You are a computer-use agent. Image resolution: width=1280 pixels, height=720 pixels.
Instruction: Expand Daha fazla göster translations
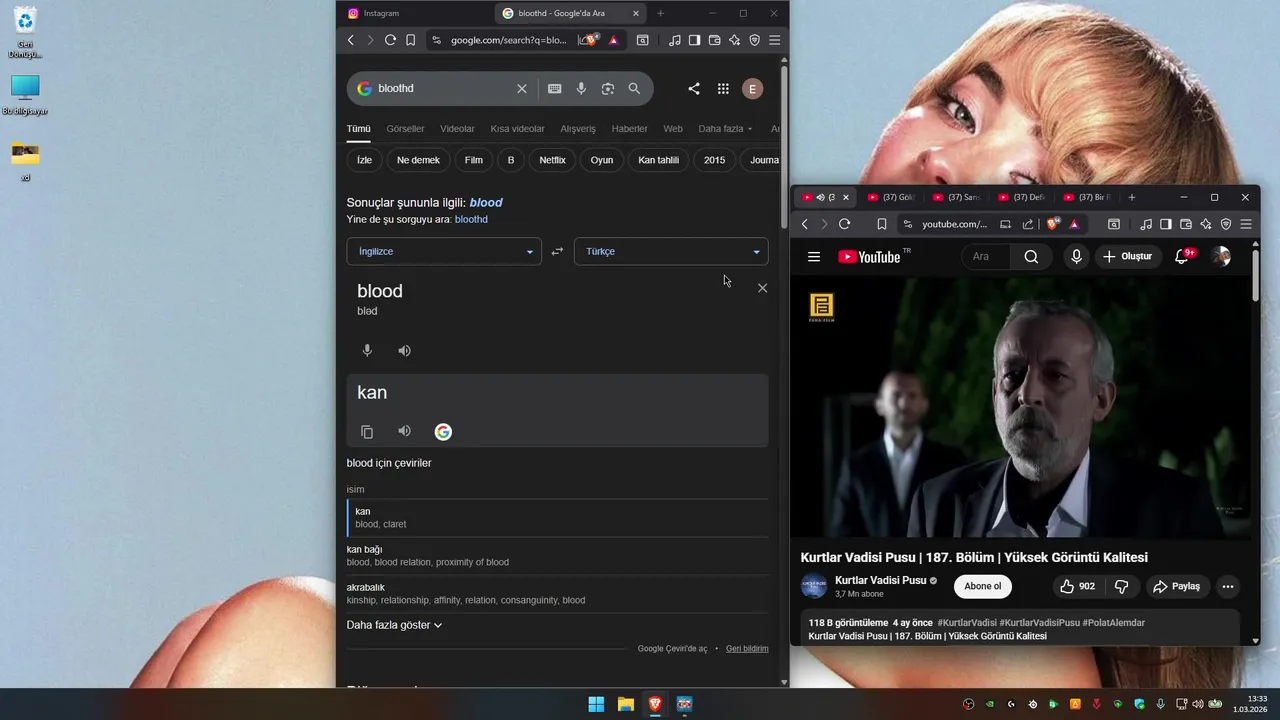394,625
